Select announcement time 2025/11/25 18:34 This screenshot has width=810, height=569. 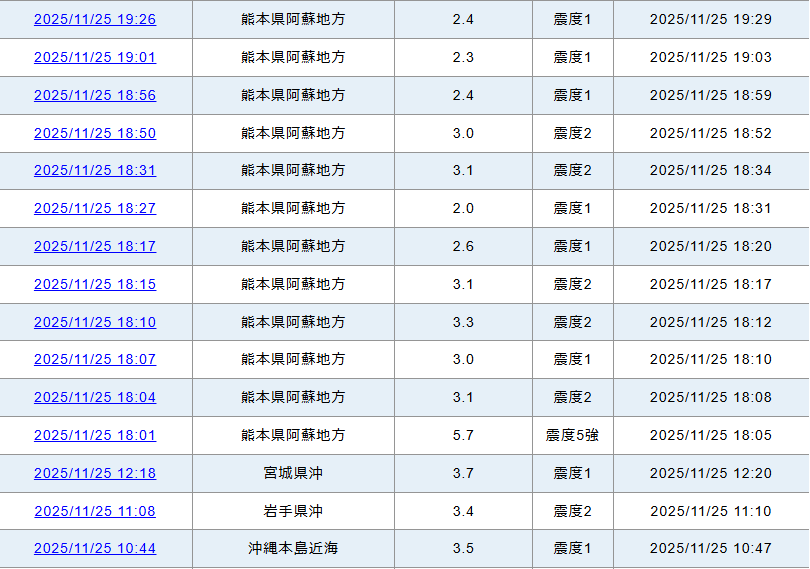[711, 170]
